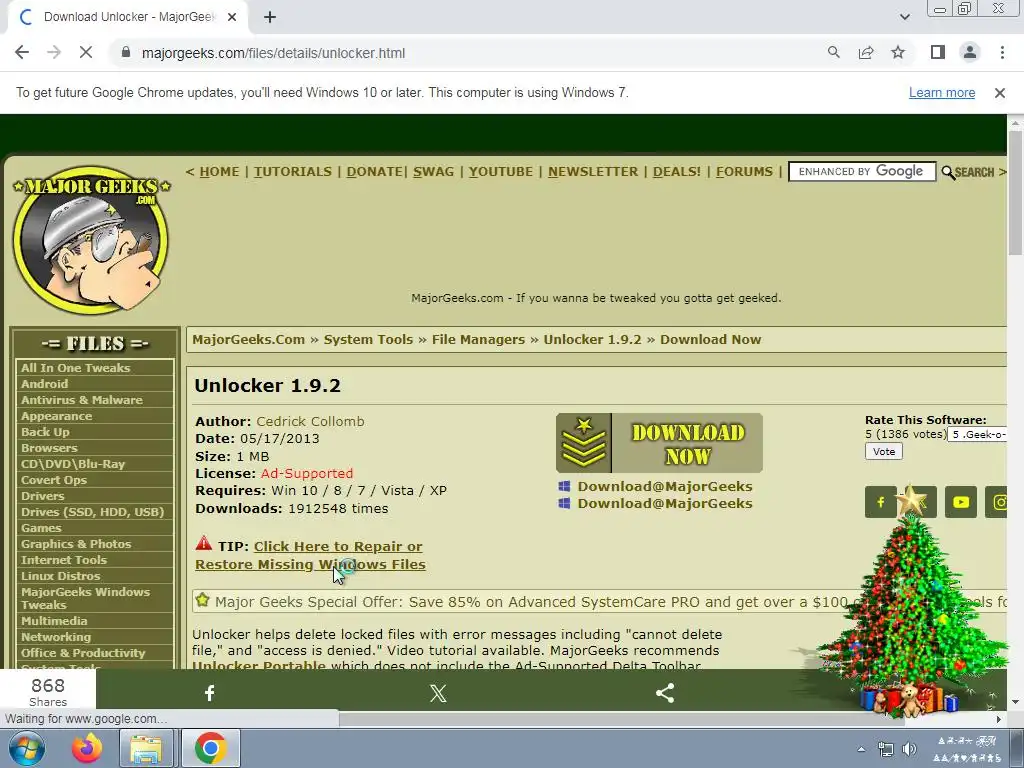Click the zoom magnifier icon in address bar
Image resolution: width=1024 pixels, height=768 pixels.
point(833,53)
